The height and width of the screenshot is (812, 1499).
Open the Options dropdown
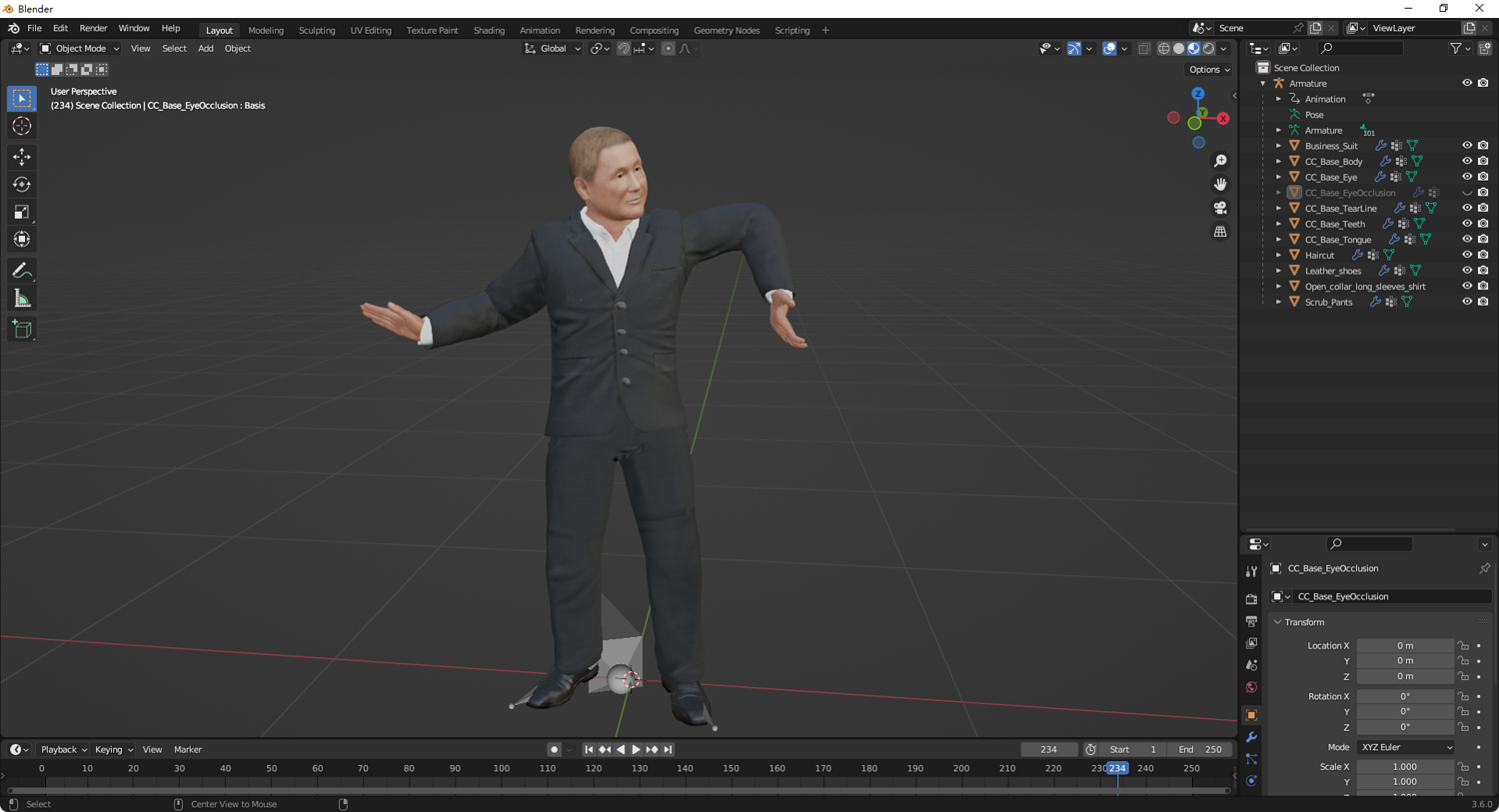pyautogui.click(x=1209, y=70)
